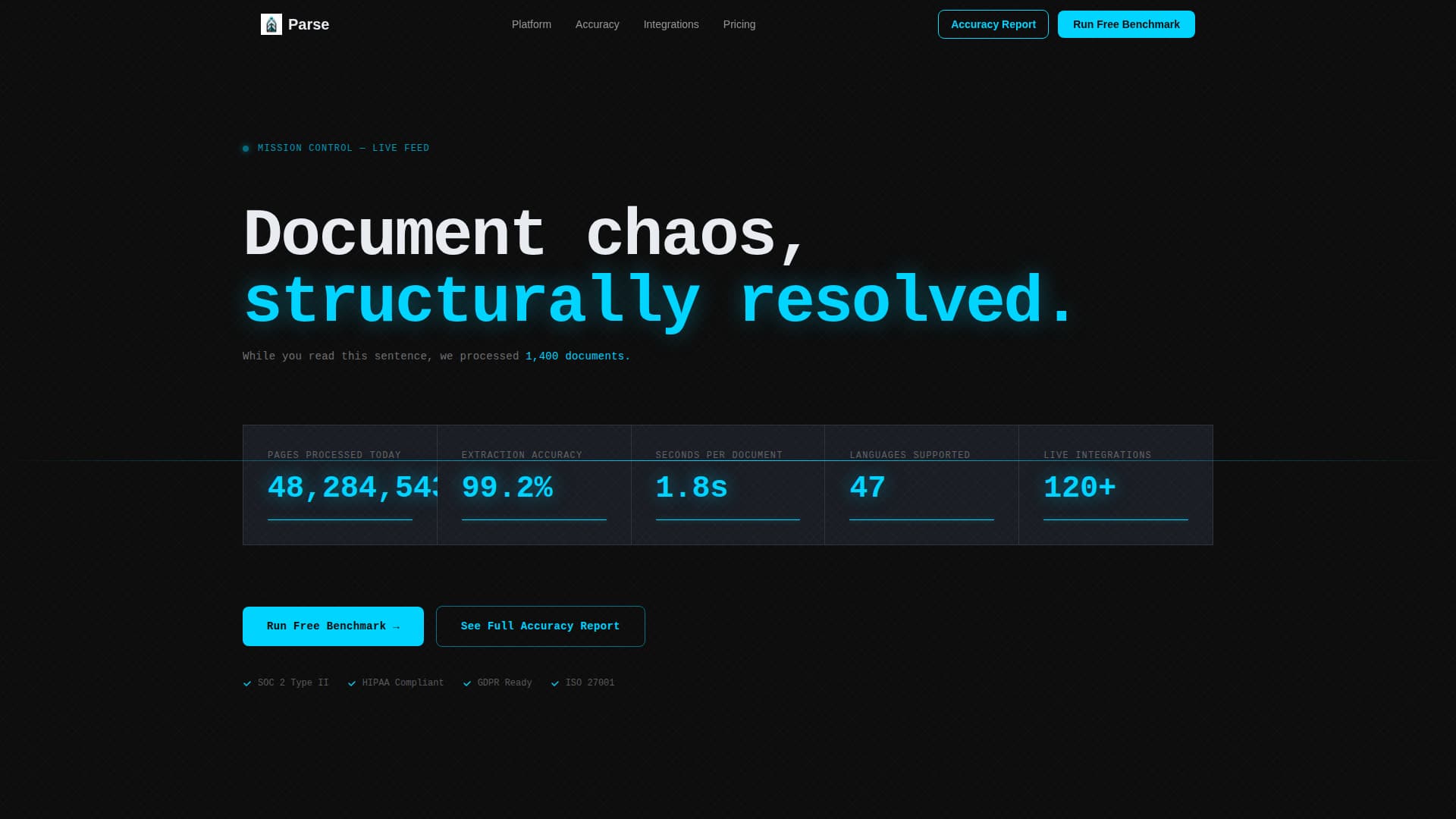
Task: Open See Full Accuracy Report
Action: [541, 626]
